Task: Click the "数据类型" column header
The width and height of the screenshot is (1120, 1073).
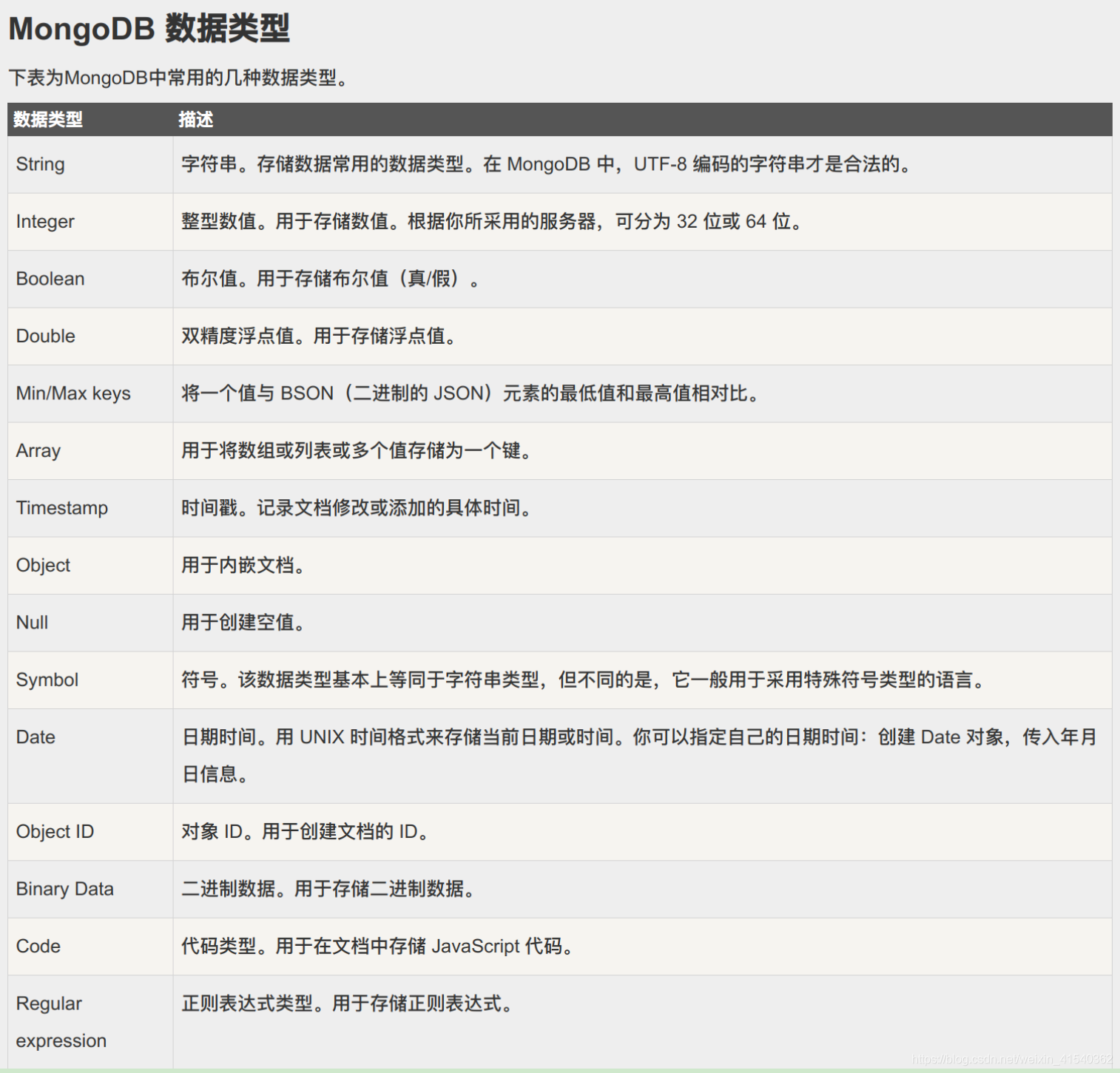Action: click(x=48, y=120)
